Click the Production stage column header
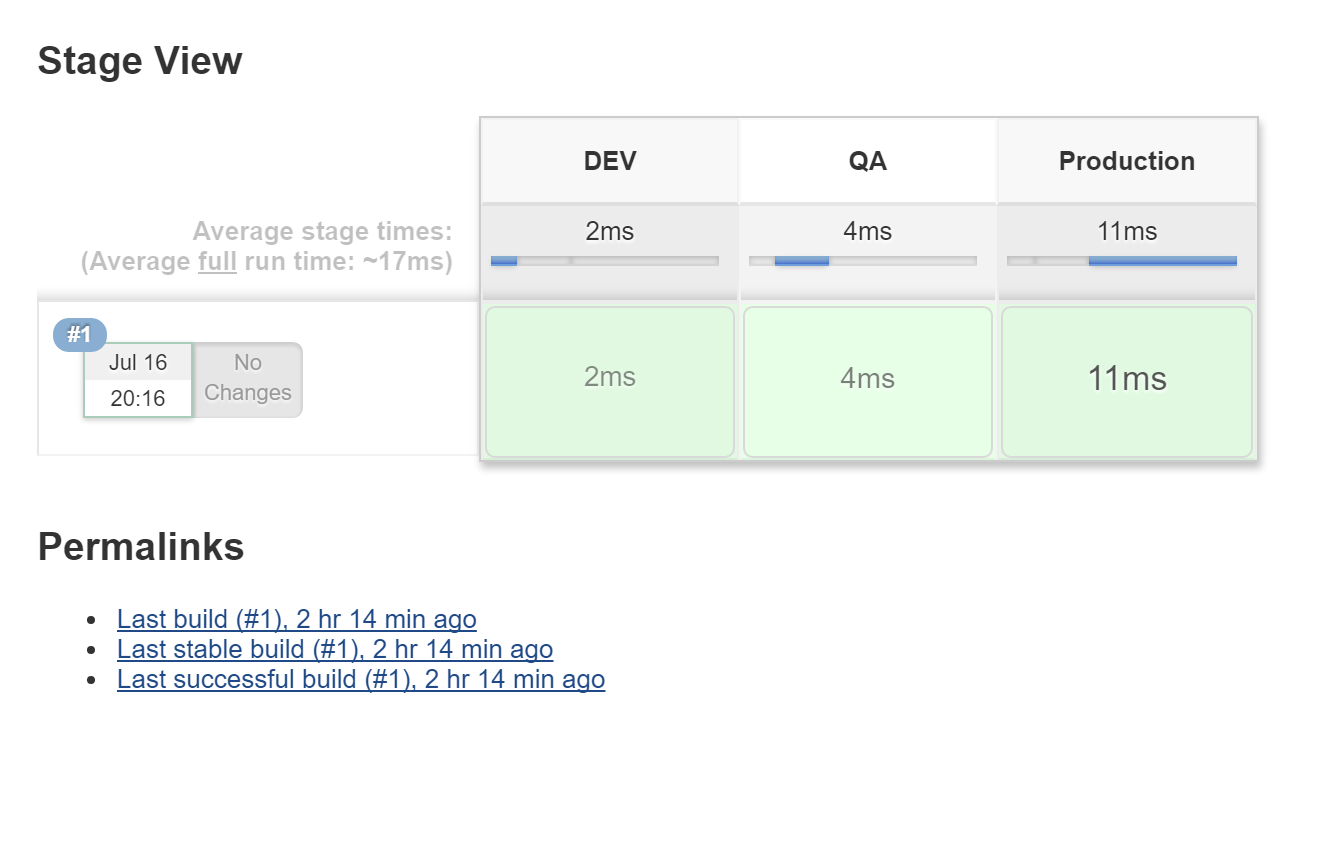This screenshot has height=865, width=1338. pos(1126,161)
